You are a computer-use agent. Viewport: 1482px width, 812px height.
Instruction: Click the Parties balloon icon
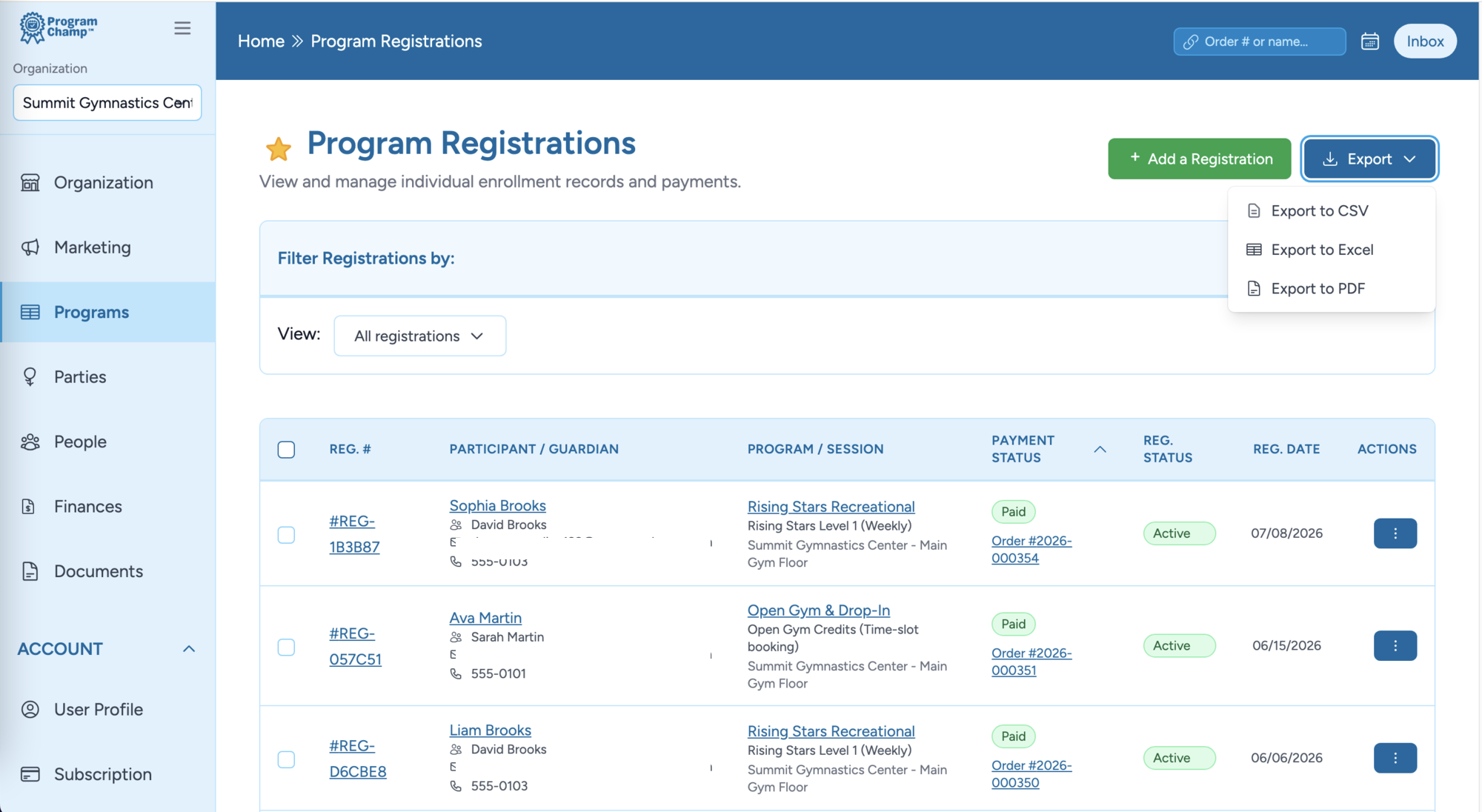30,377
